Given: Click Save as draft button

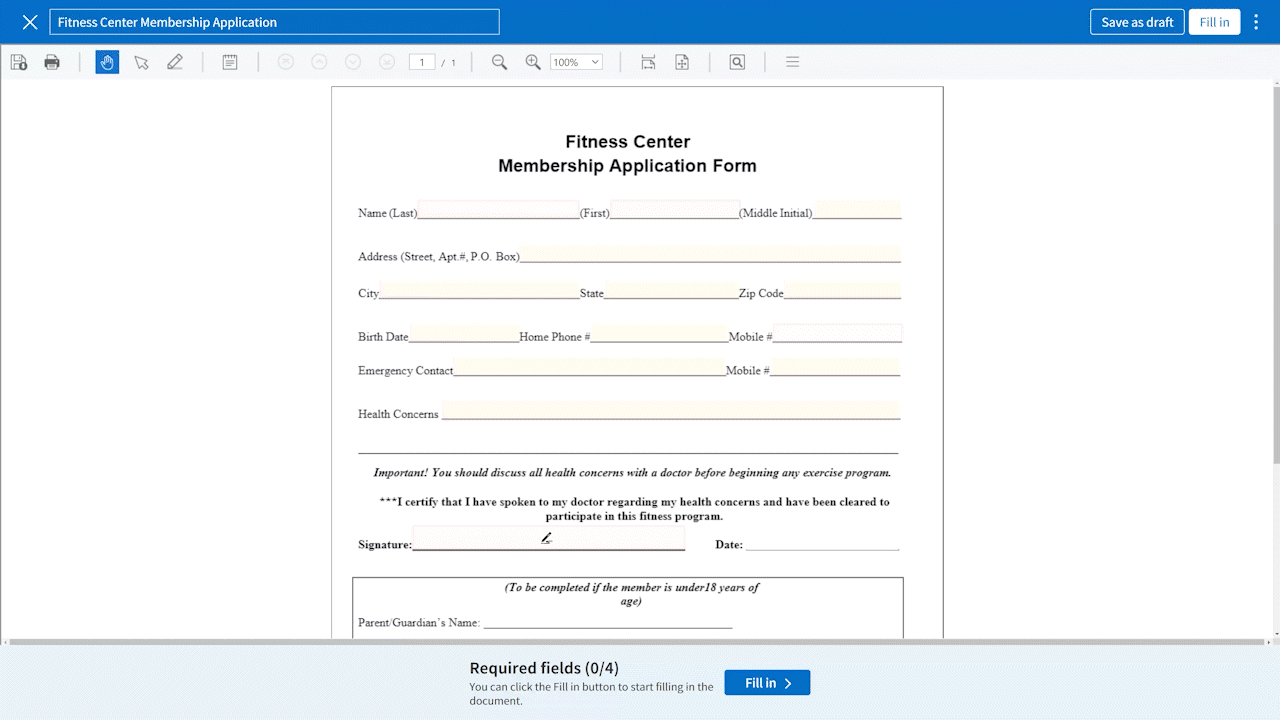Looking at the screenshot, I should (1137, 22).
